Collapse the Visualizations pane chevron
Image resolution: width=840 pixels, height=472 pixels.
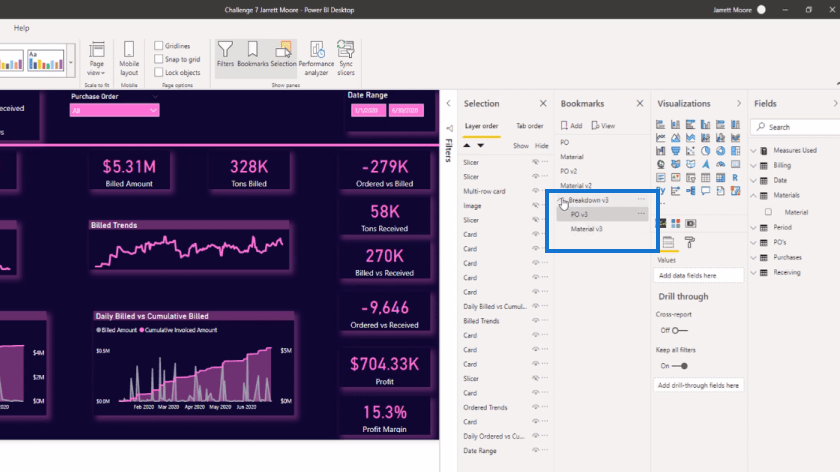point(739,103)
